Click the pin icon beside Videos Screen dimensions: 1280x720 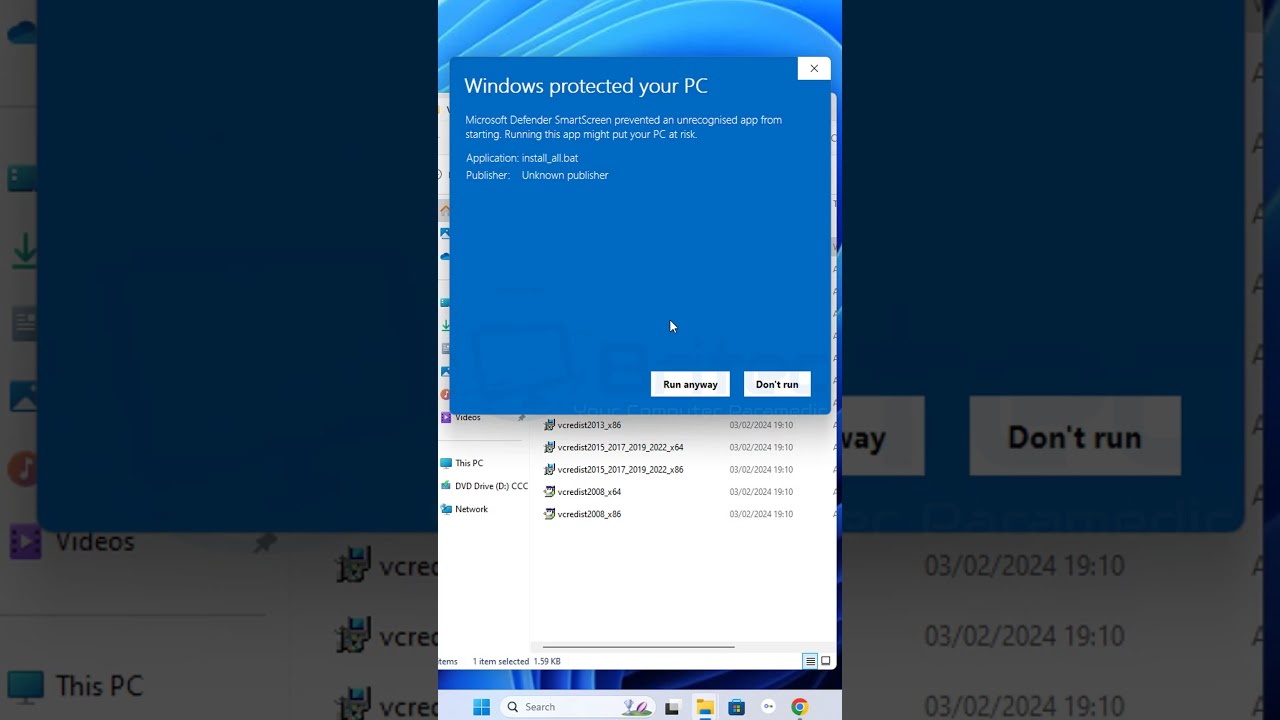pos(521,418)
